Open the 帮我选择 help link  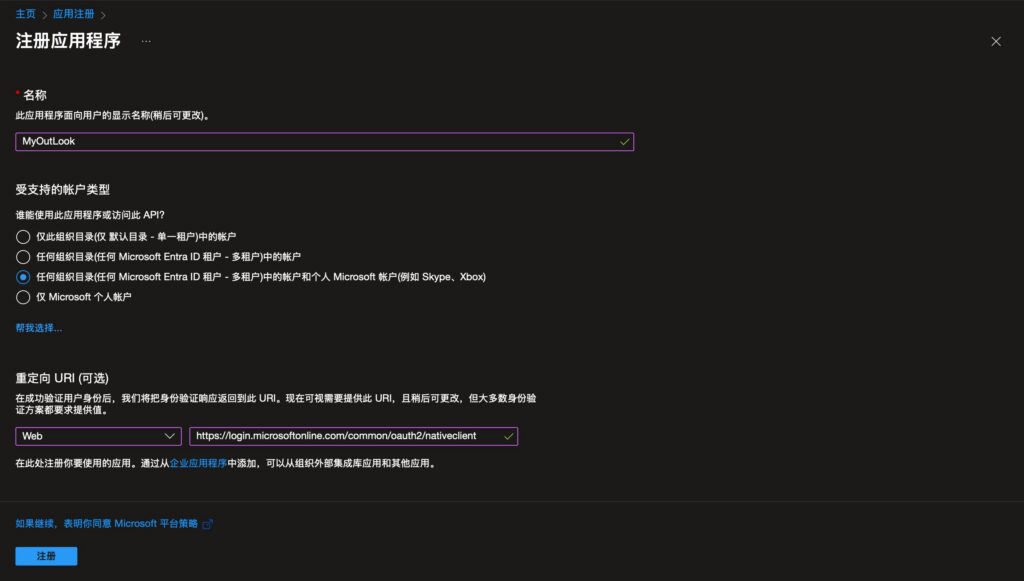[x=39, y=327]
